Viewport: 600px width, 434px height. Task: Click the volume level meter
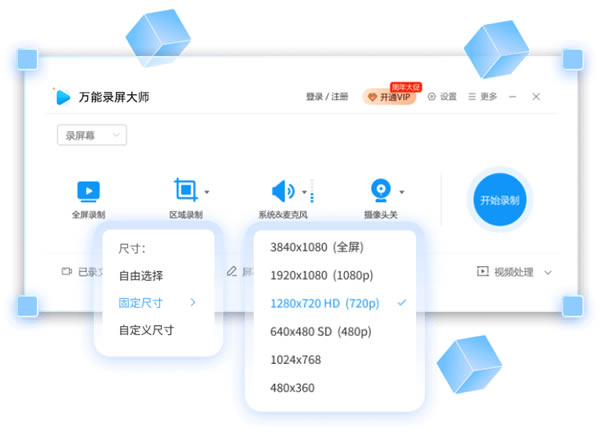point(312,191)
